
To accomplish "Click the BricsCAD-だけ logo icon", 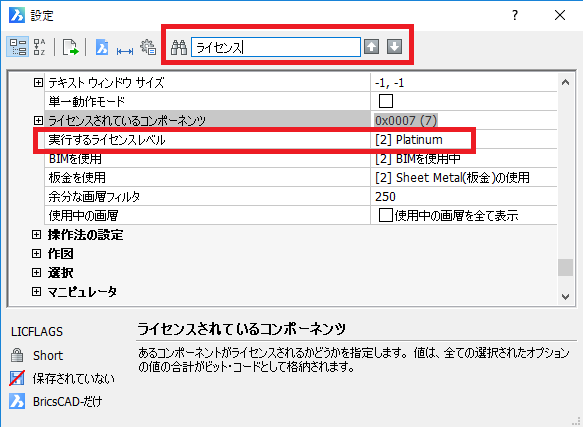I will 17,401.
